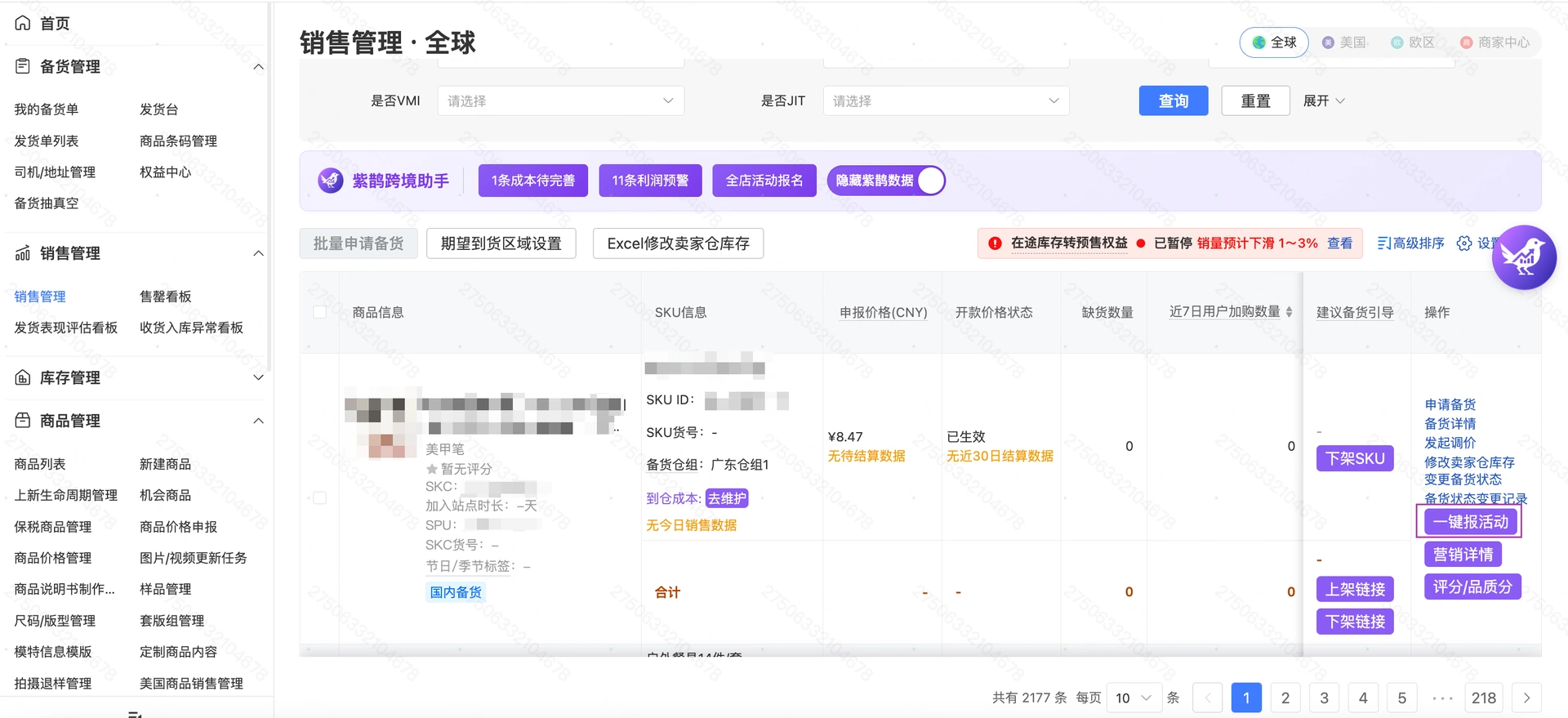Image resolution: width=1568 pixels, height=718 pixels.
Task: Open the 设置 gear icon
Action: tap(1464, 243)
